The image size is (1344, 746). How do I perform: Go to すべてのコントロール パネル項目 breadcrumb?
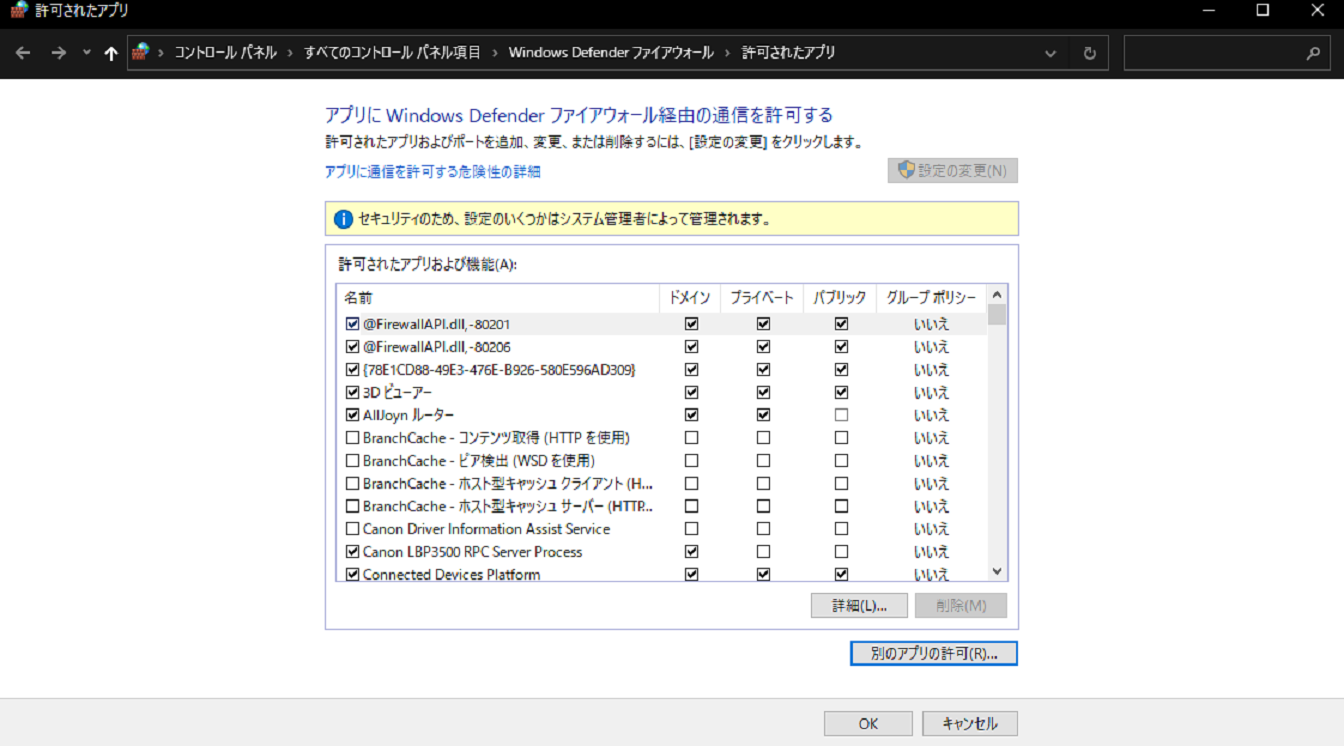(392, 53)
